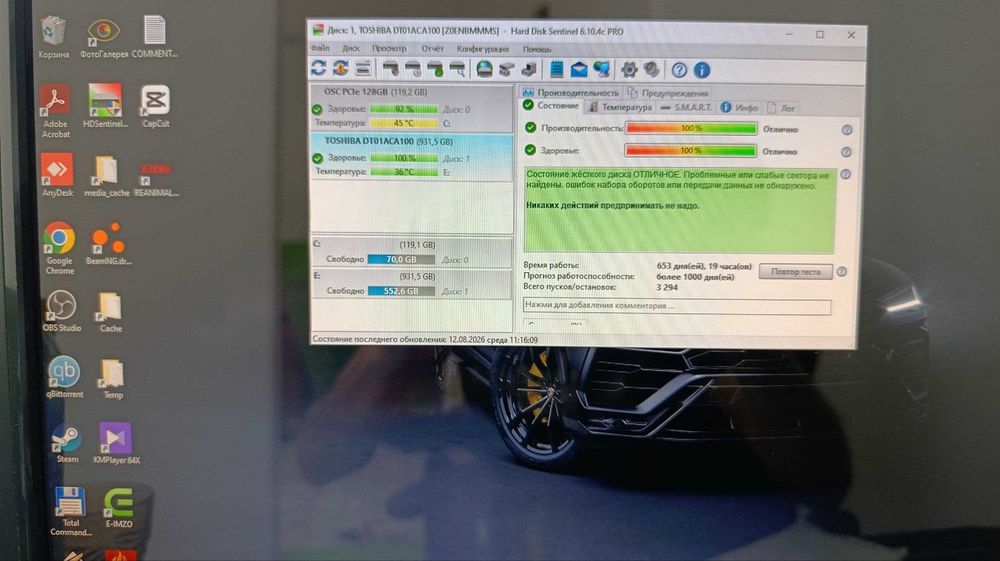Open the Помощь menu
This screenshot has width=1000, height=561.
(538, 49)
